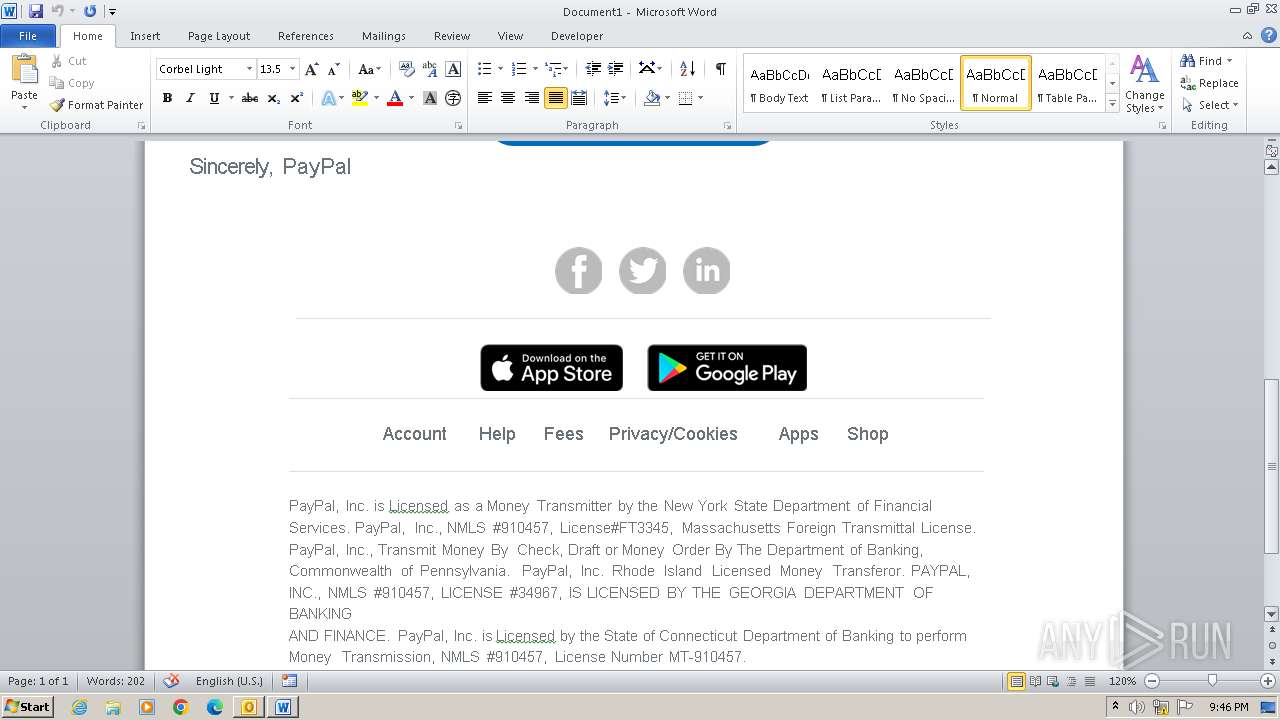Click the Increase Indent icon
1280x720 pixels.
pos(616,69)
